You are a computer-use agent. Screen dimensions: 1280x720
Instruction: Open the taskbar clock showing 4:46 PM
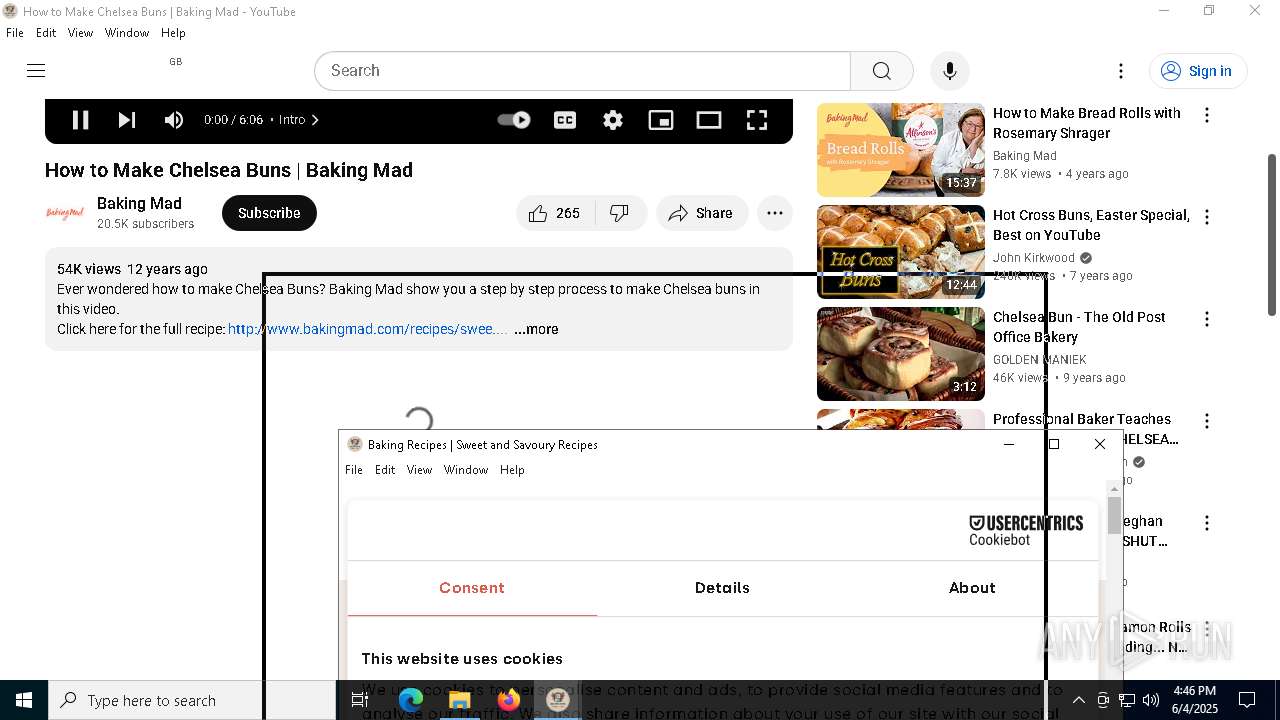(x=1194, y=700)
